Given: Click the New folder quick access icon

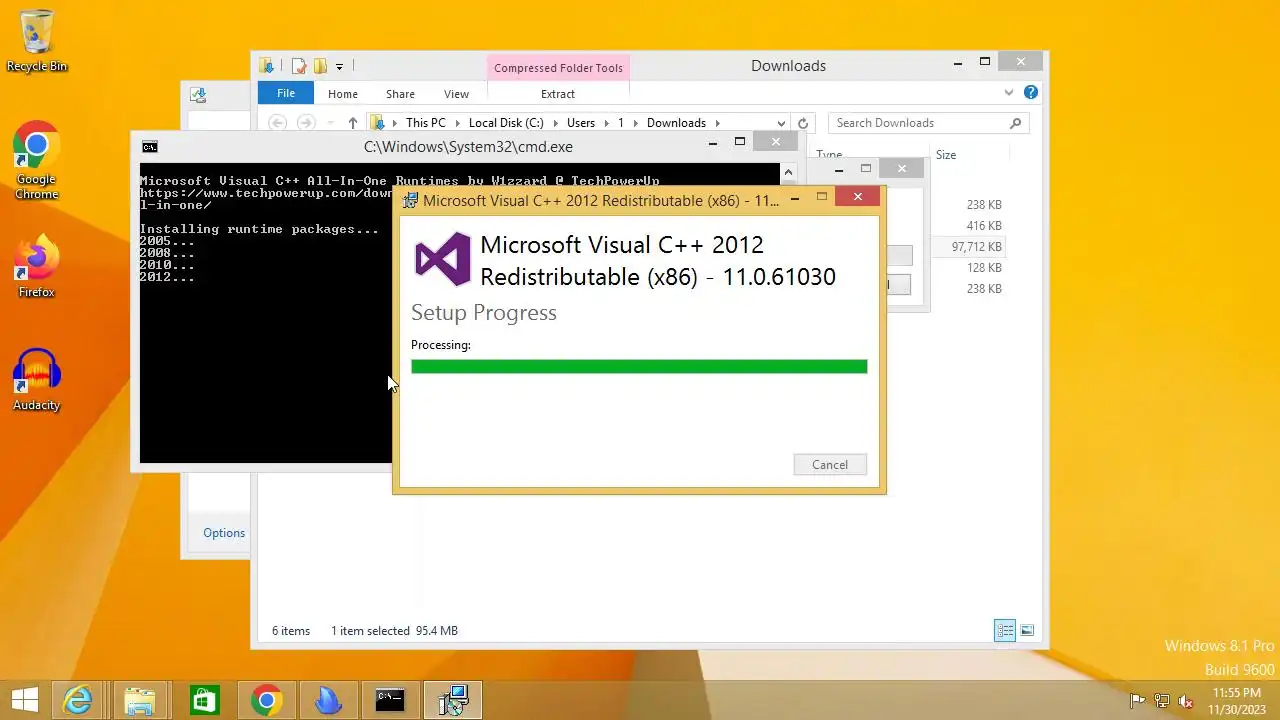Looking at the screenshot, I should [x=320, y=66].
